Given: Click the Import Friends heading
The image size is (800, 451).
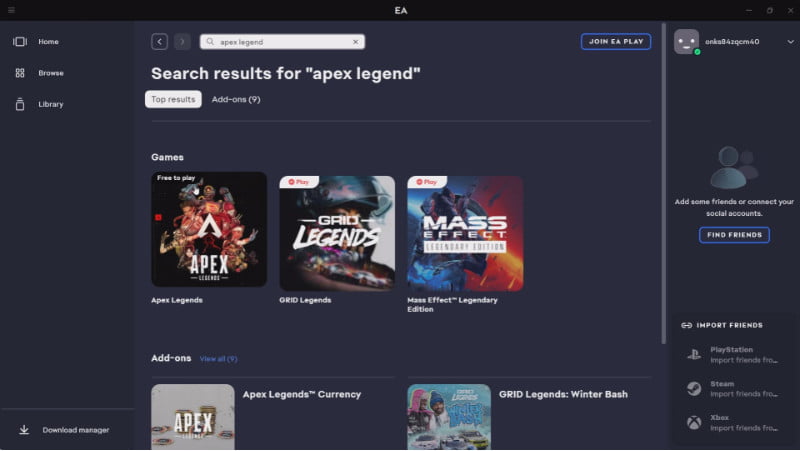Looking at the screenshot, I should pos(730,325).
